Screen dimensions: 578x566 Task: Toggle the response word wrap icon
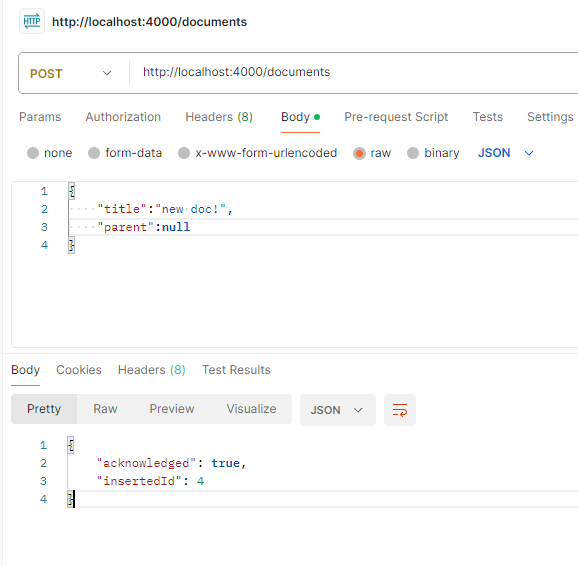400,410
